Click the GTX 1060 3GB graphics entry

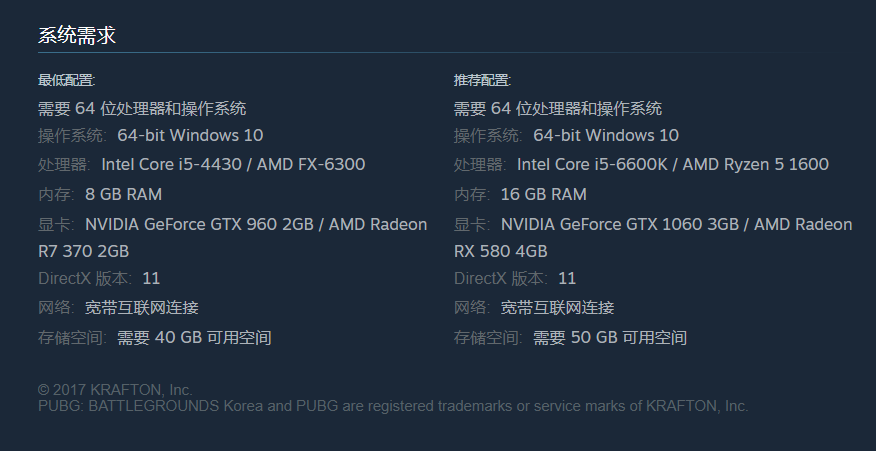click(x=676, y=224)
